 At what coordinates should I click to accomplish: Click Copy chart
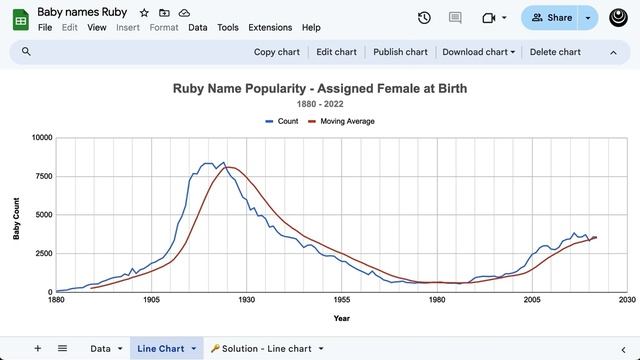pos(277,52)
